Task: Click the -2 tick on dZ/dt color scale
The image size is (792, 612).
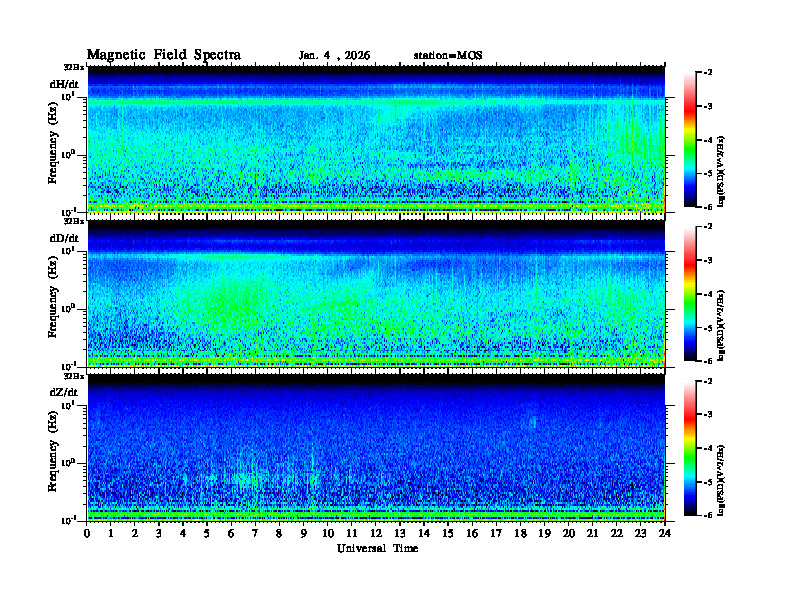Action: click(708, 381)
